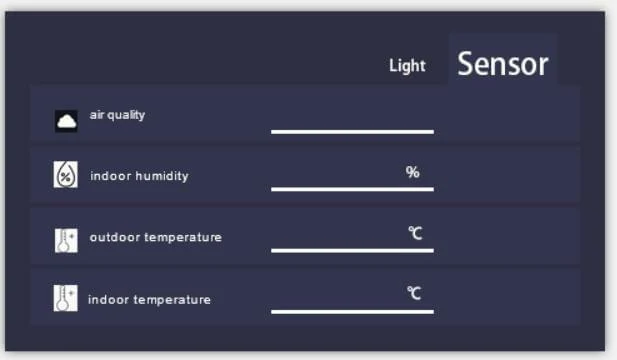Click the indoor humidity label
The width and height of the screenshot is (617, 360).
coord(139,176)
